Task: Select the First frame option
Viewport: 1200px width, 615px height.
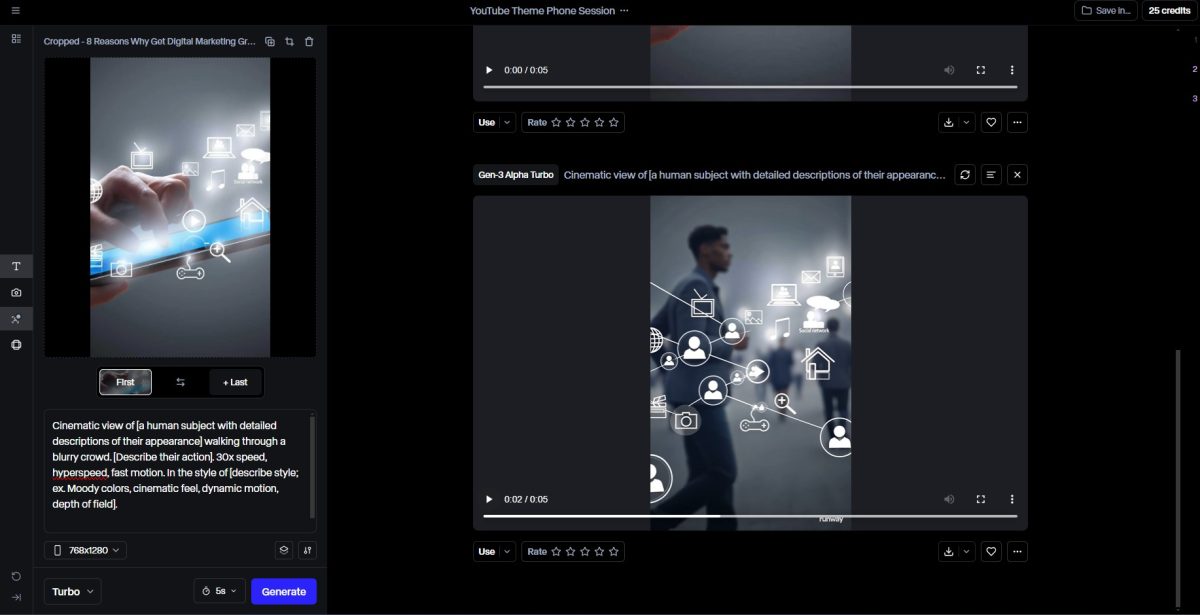Action: 126,382
